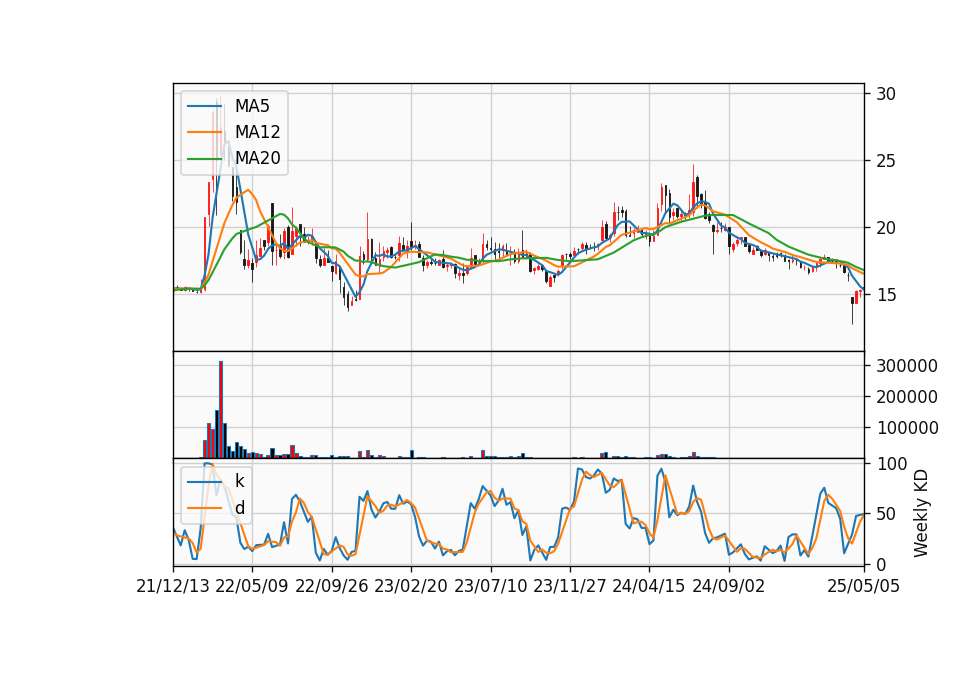
Task: Click the orange MA12 line sample in legend
Action: tap(204, 132)
